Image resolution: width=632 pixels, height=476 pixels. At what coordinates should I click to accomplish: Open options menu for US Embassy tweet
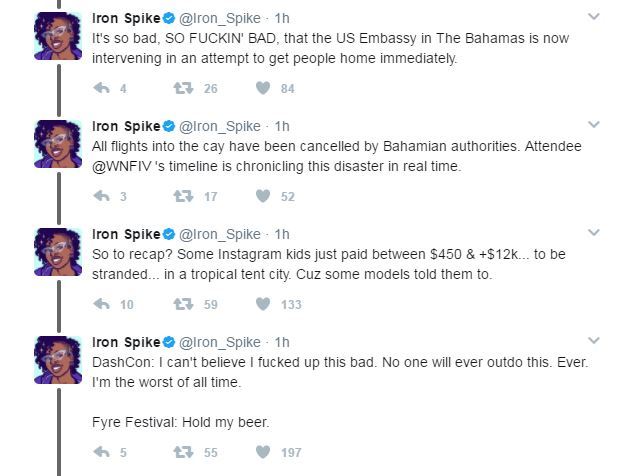click(x=593, y=17)
